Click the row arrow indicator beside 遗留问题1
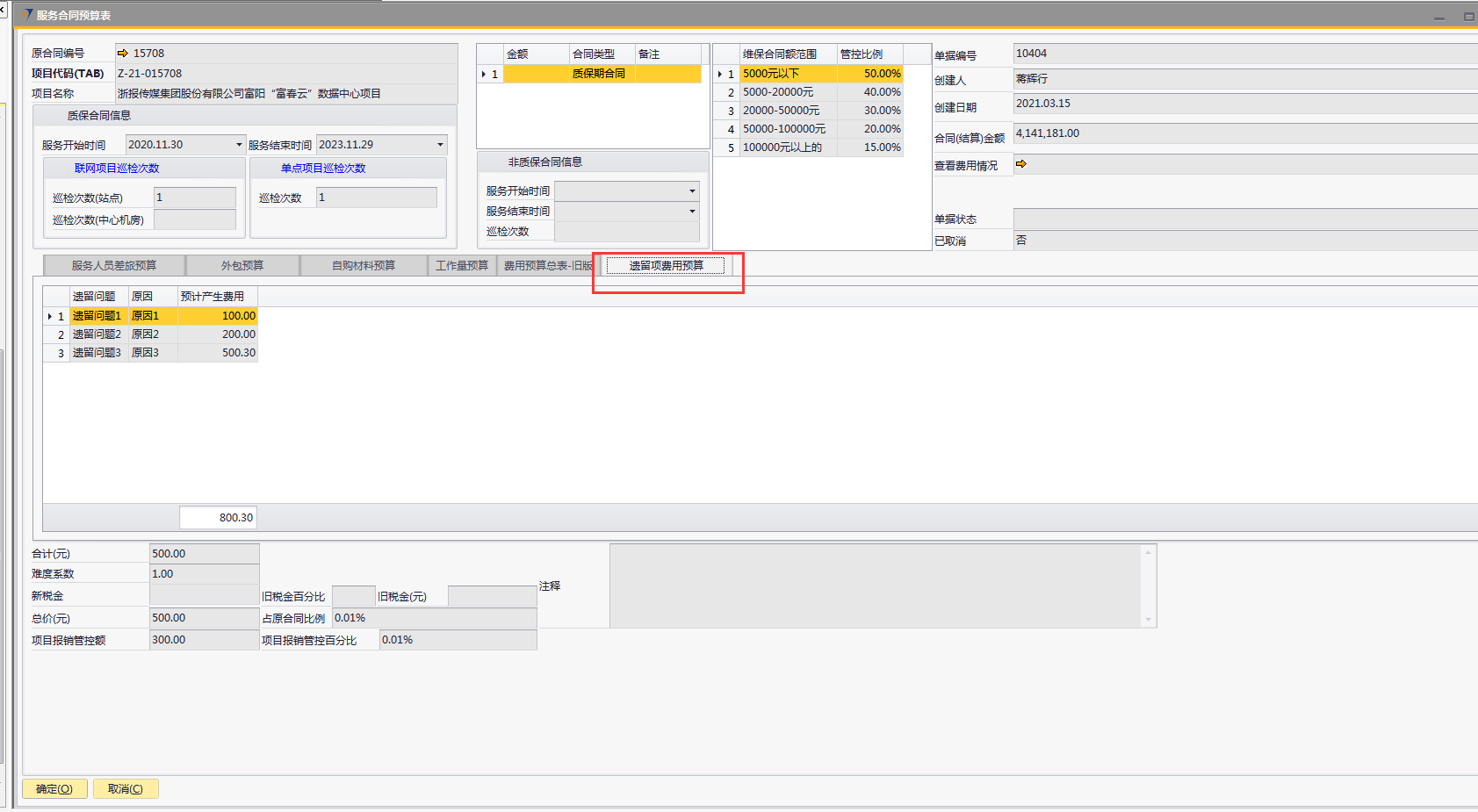This screenshot has width=1478, height=812. 49,316
